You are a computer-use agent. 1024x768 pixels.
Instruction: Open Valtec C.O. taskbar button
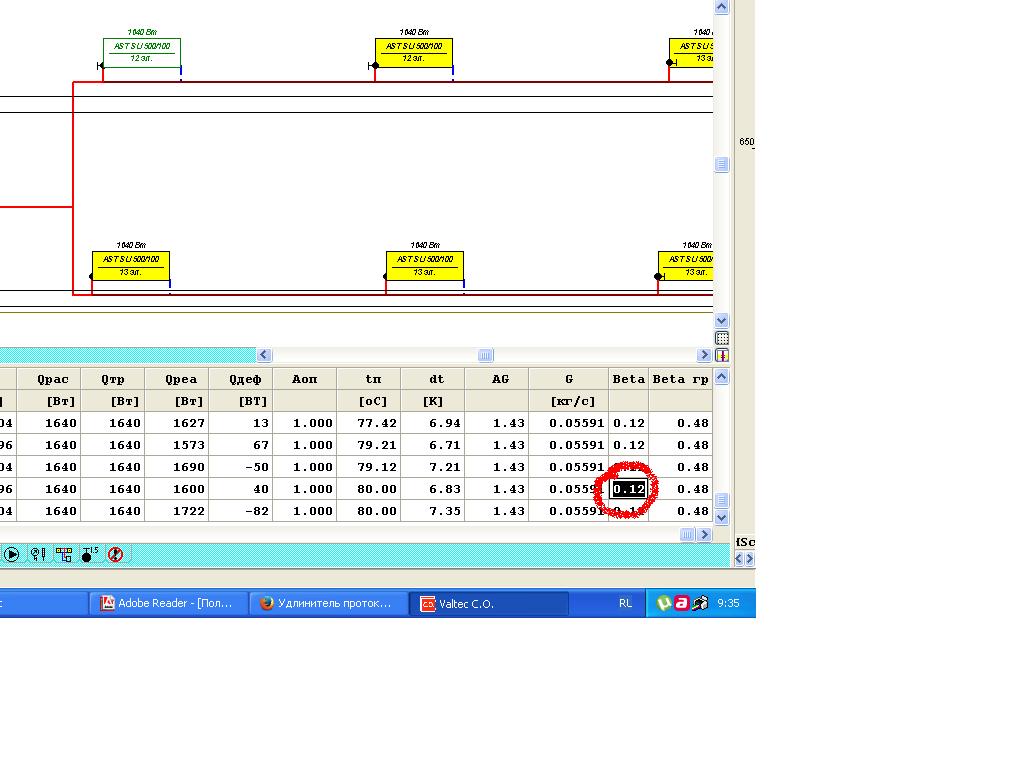point(488,603)
